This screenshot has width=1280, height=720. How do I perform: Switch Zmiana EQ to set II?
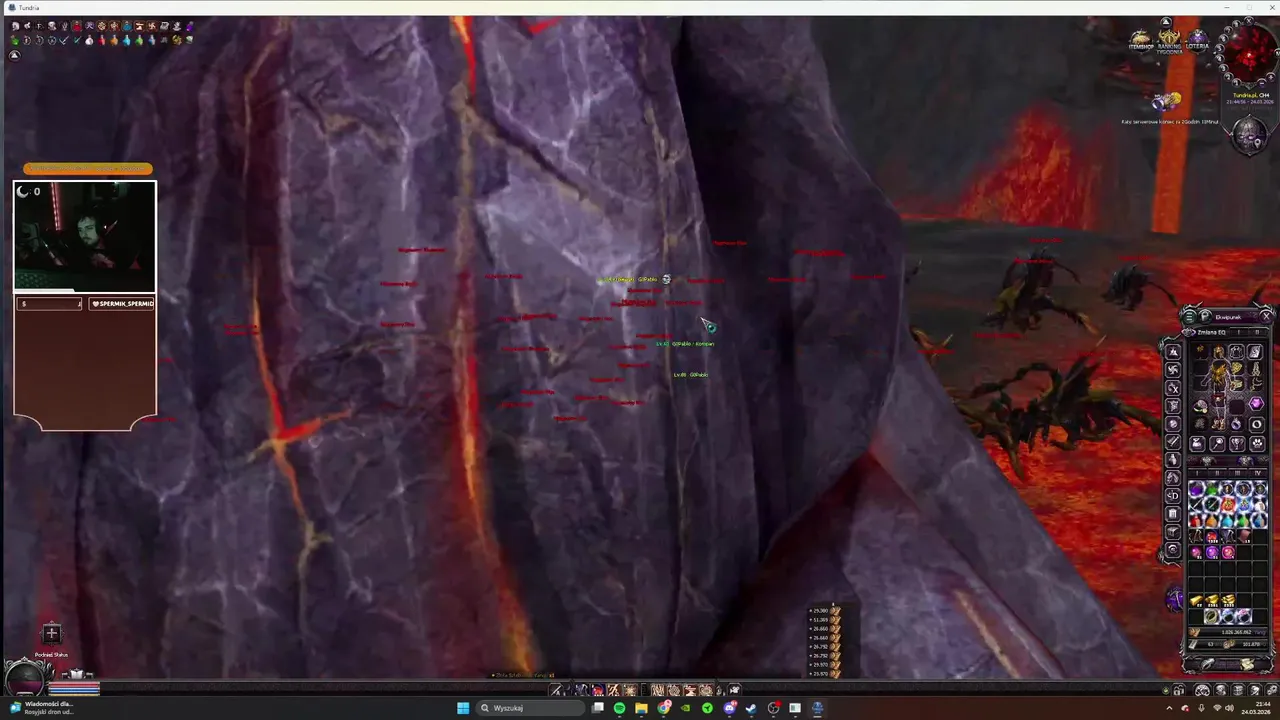[x=1257, y=332]
